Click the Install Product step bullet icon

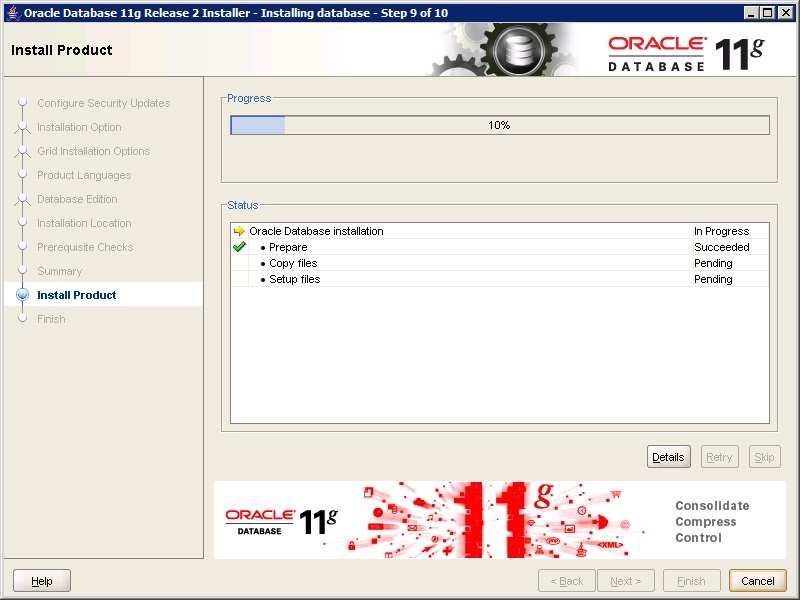coord(22,294)
